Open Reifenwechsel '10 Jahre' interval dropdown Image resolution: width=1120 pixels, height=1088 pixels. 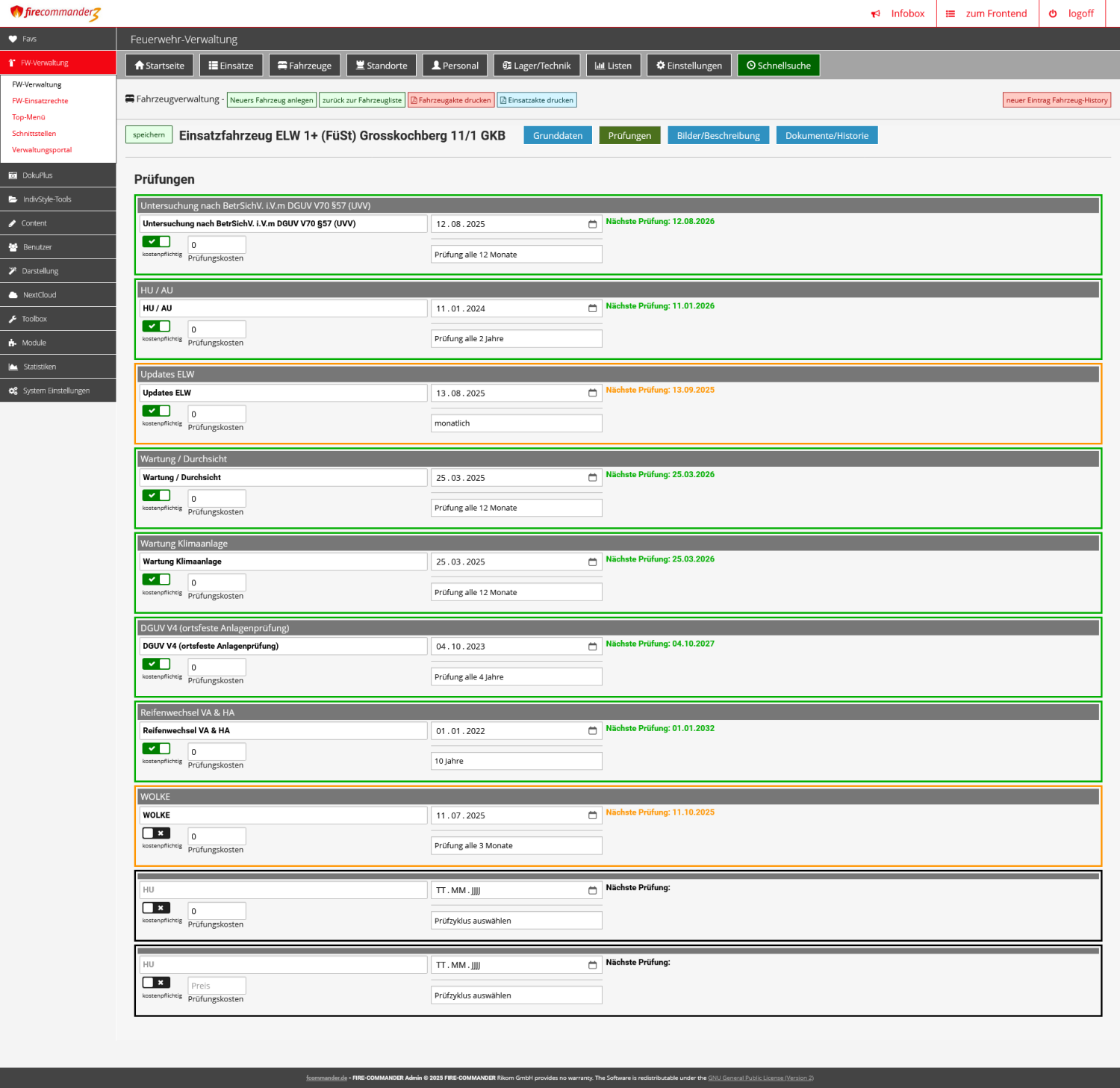pyautogui.click(x=516, y=761)
